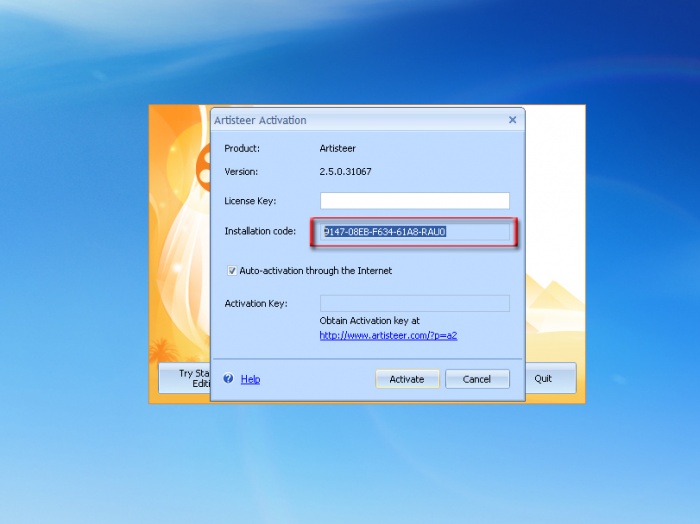Click the 'Installation code:' label
Viewport: 700px width, 524px height.
pos(260,231)
